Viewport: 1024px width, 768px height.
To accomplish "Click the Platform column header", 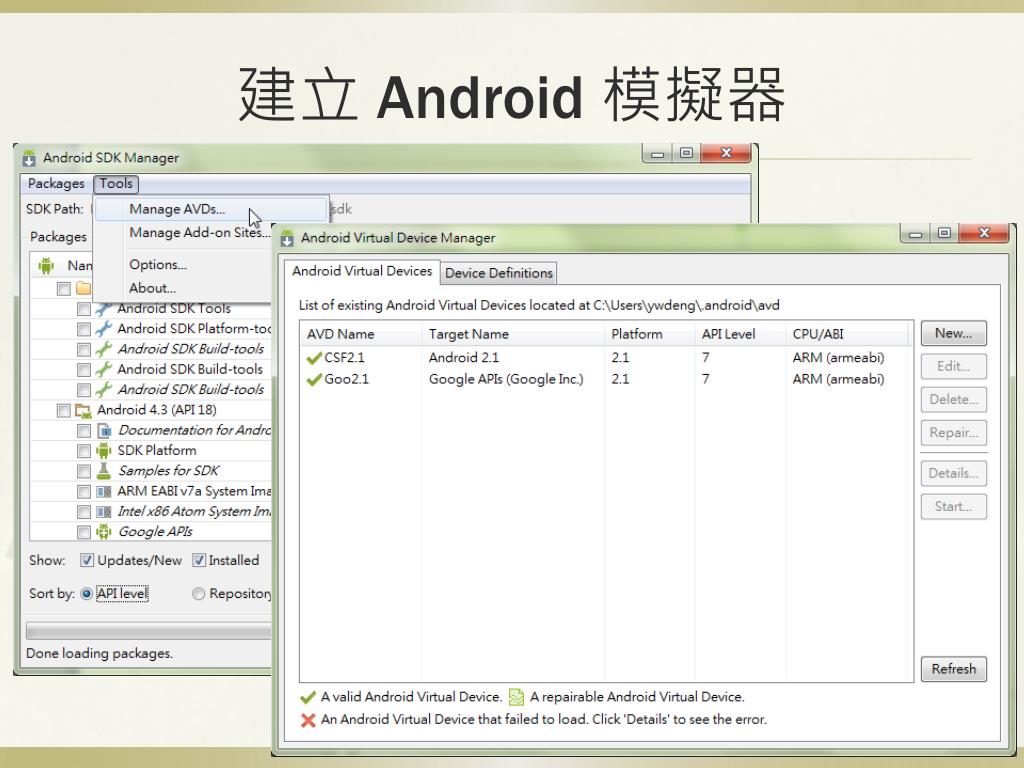I will click(x=650, y=334).
